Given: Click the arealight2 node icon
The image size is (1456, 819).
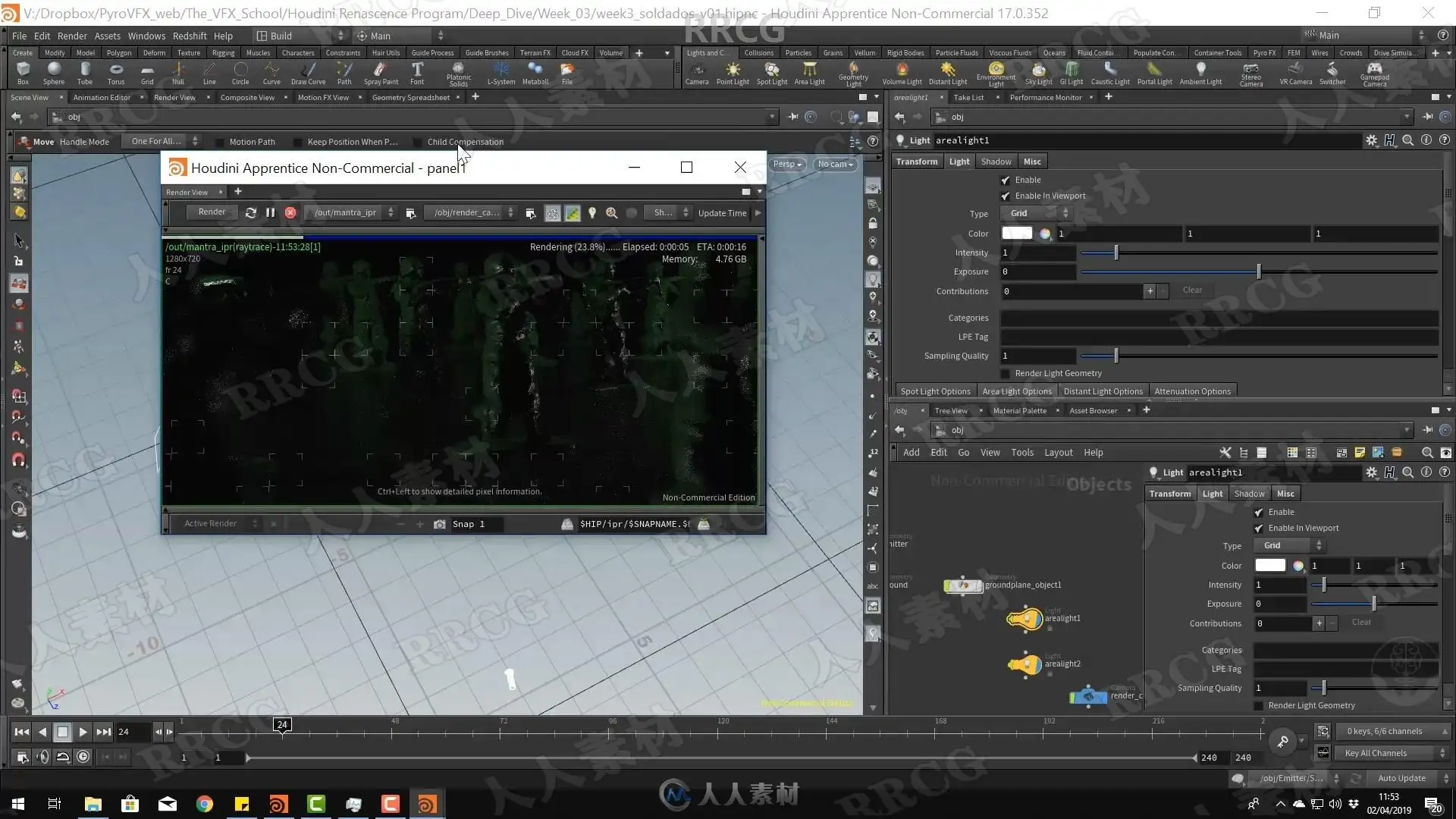Looking at the screenshot, I should (1025, 664).
